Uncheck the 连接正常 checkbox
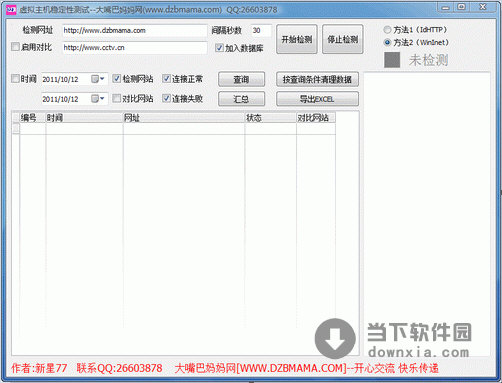The width and height of the screenshot is (502, 383). [x=166, y=79]
